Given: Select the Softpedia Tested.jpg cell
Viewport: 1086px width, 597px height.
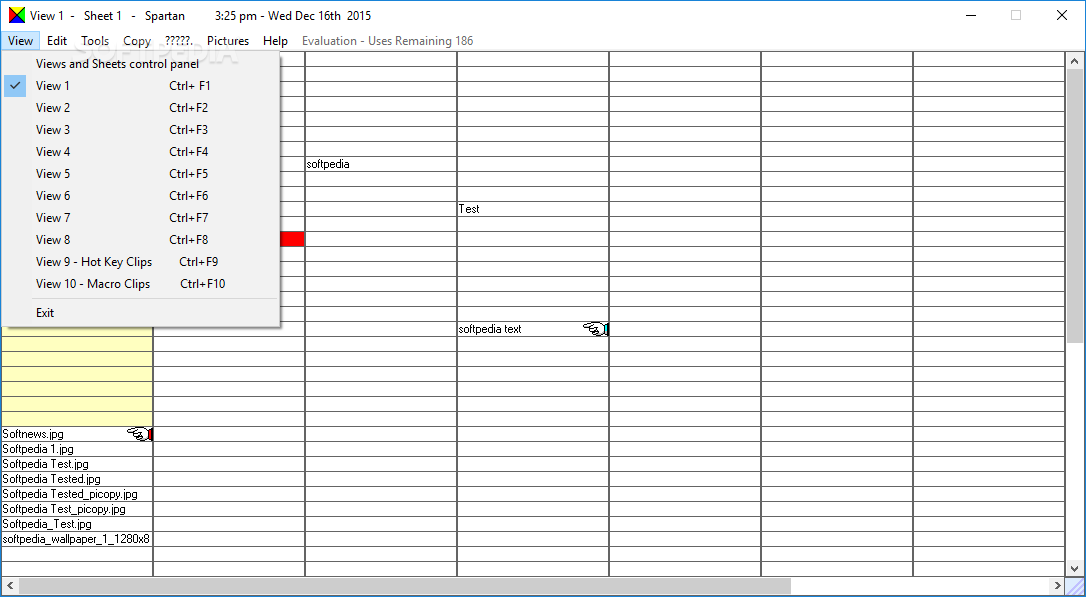Looking at the screenshot, I should 77,479.
